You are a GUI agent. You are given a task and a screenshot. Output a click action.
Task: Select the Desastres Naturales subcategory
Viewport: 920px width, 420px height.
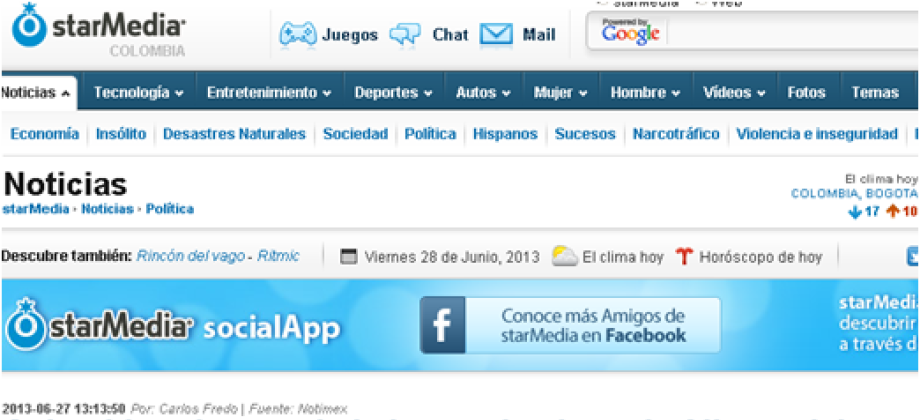click(235, 134)
